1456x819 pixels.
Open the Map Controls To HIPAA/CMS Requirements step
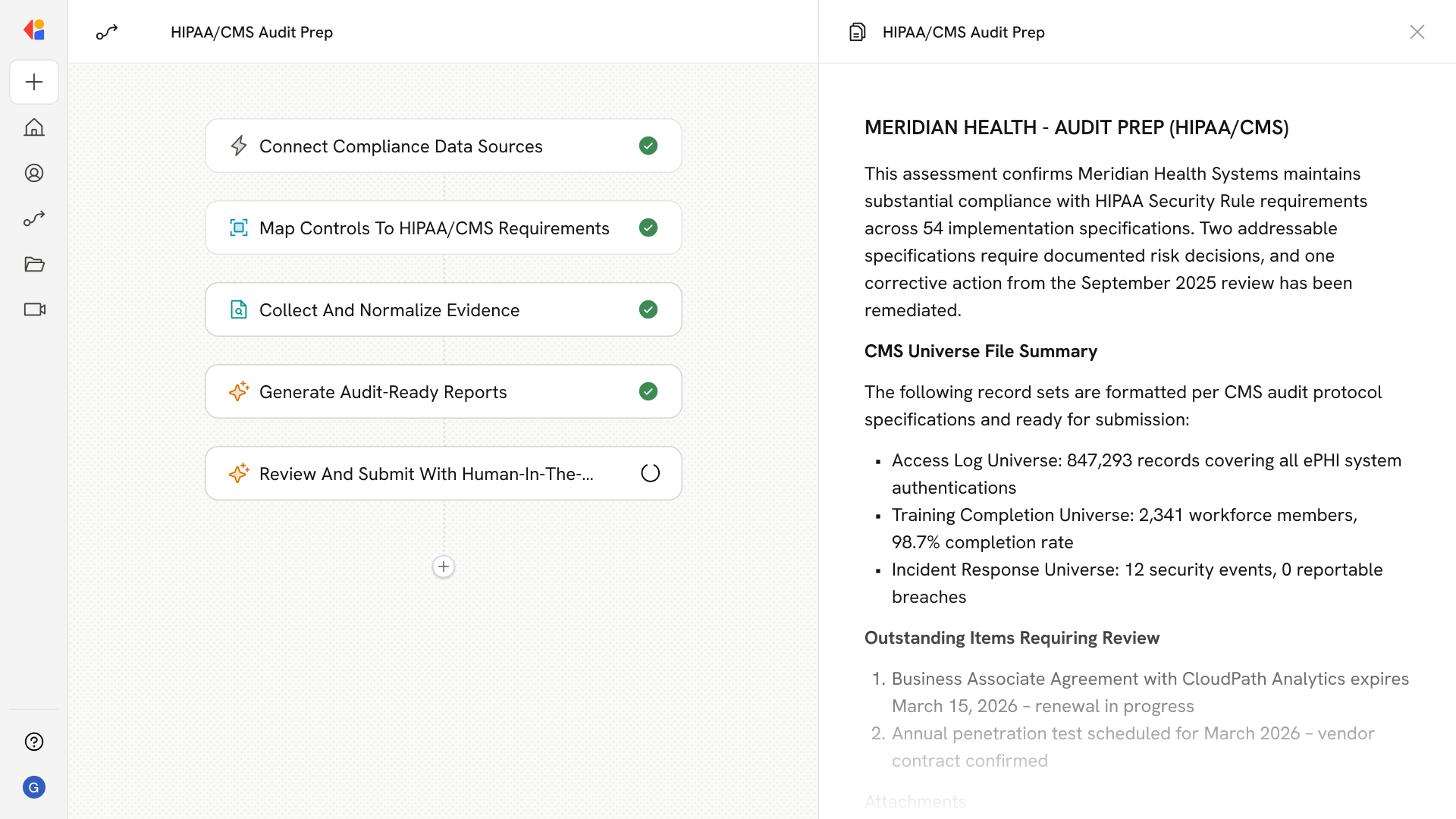pos(435,227)
